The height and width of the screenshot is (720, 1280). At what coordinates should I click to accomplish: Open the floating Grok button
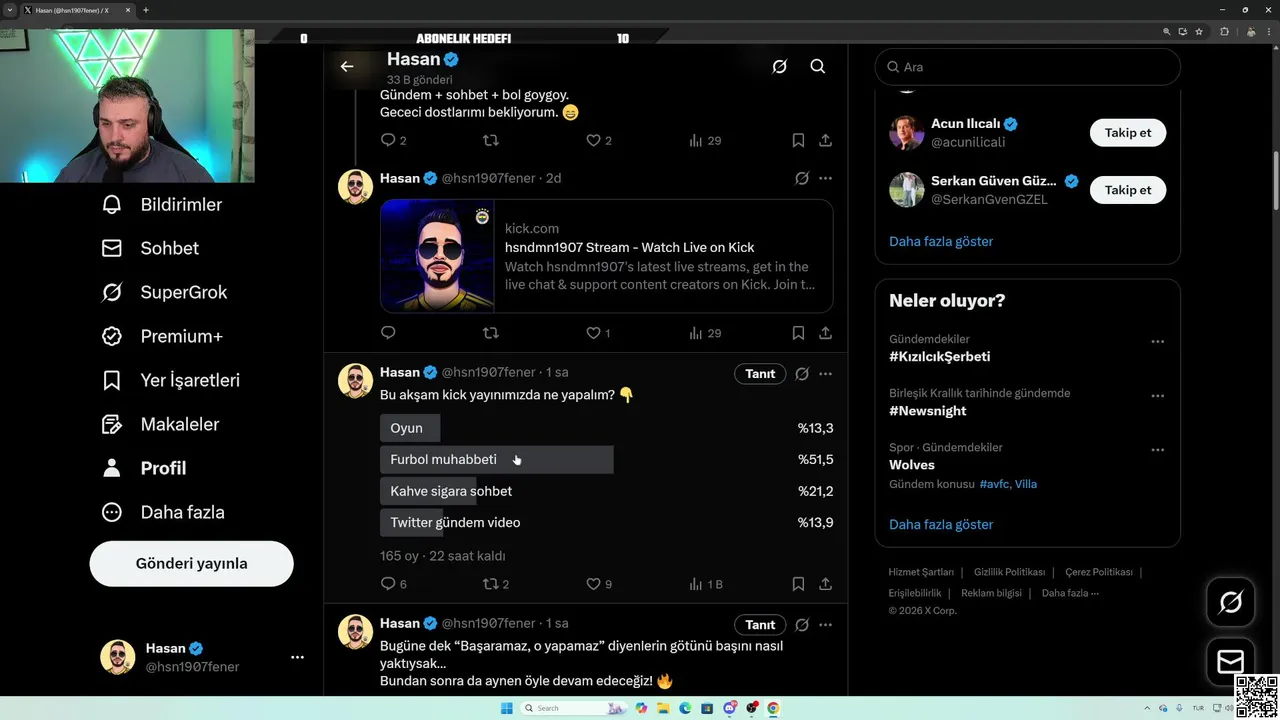(x=1231, y=602)
